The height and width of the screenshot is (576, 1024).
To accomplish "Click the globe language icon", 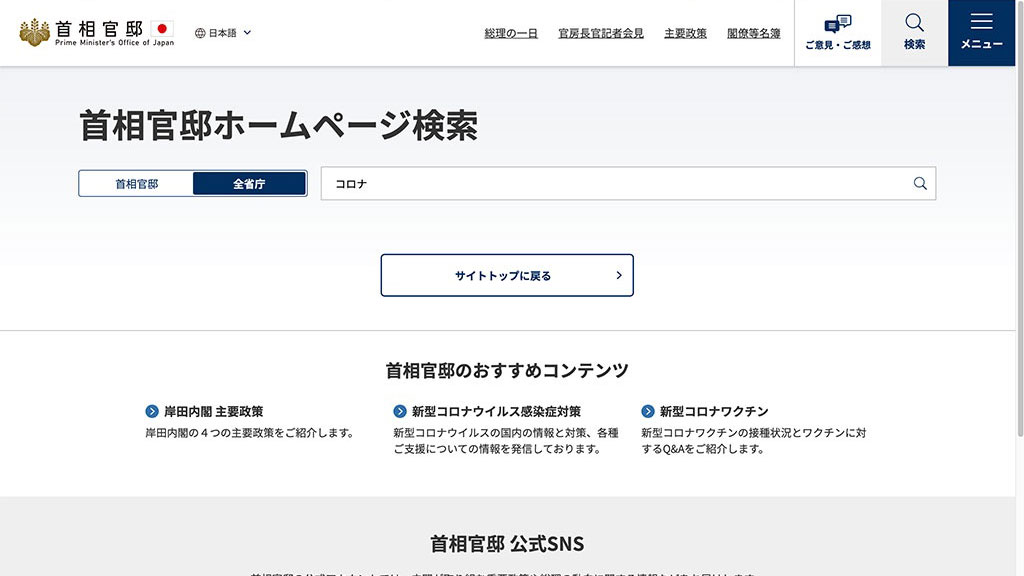I will pyautogui.click(x=200, y=33).
